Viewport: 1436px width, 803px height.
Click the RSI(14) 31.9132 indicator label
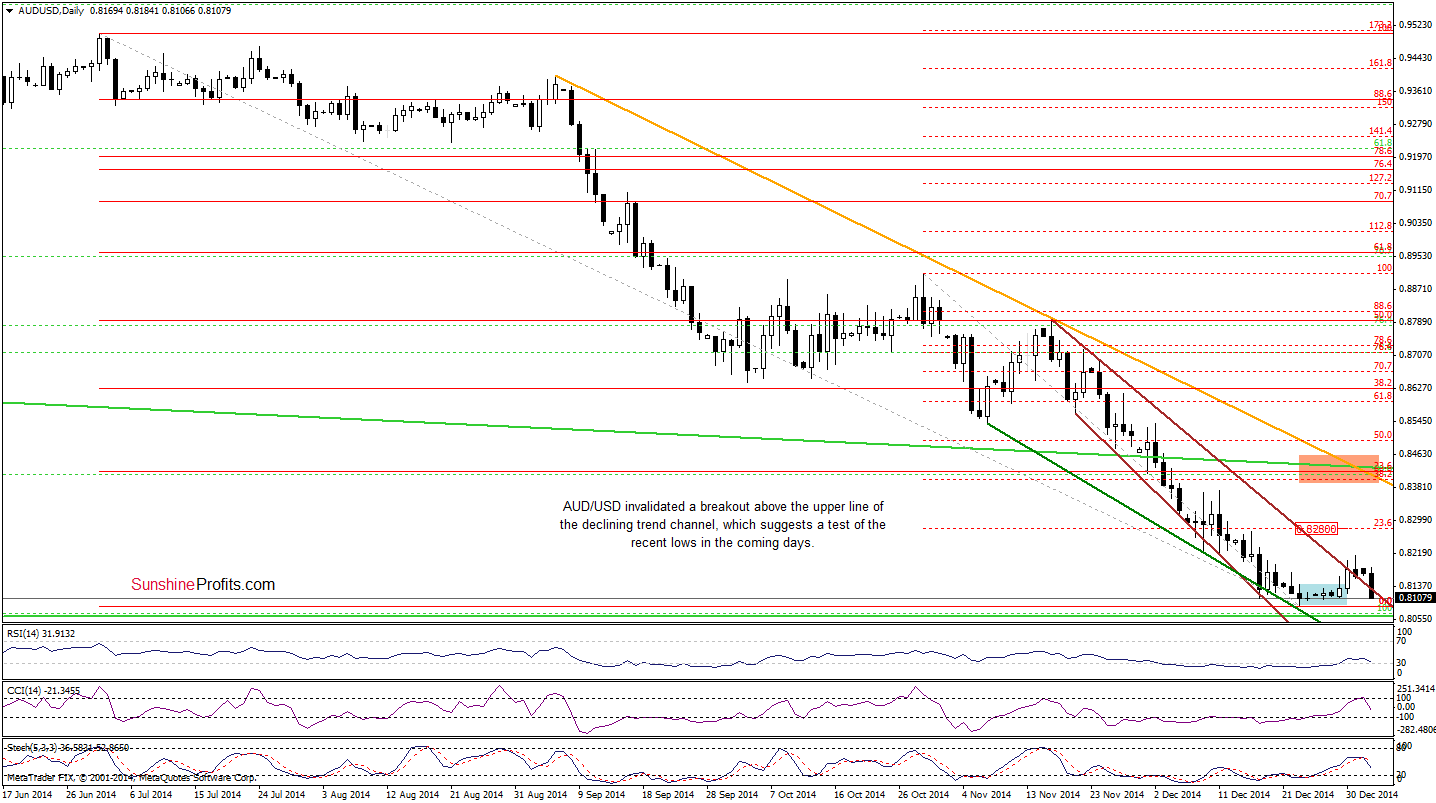pyautogui.click(x=41, y=632)
